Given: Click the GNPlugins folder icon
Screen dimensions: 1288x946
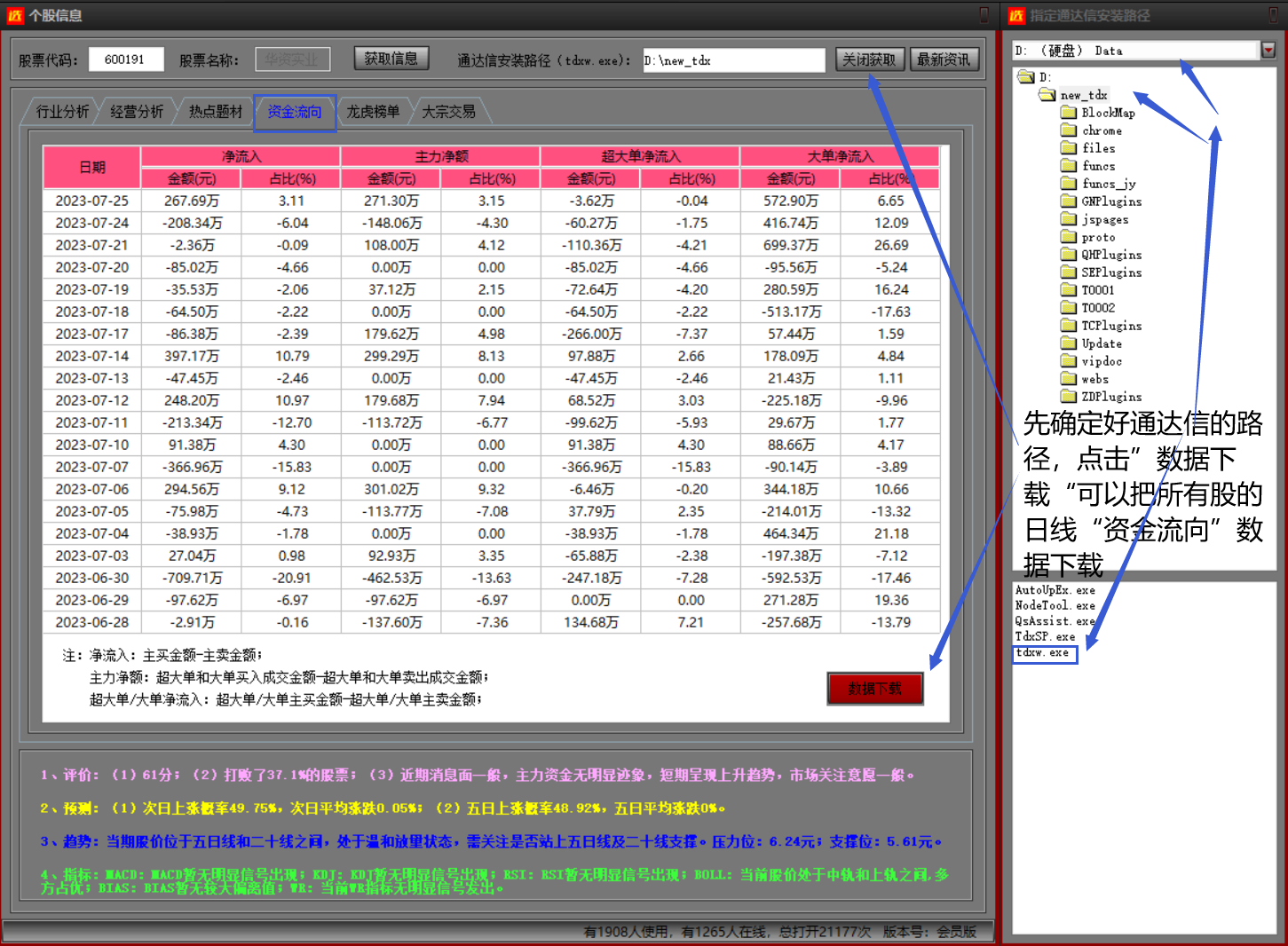Looking at the screenshot, I should [1069, 201].
